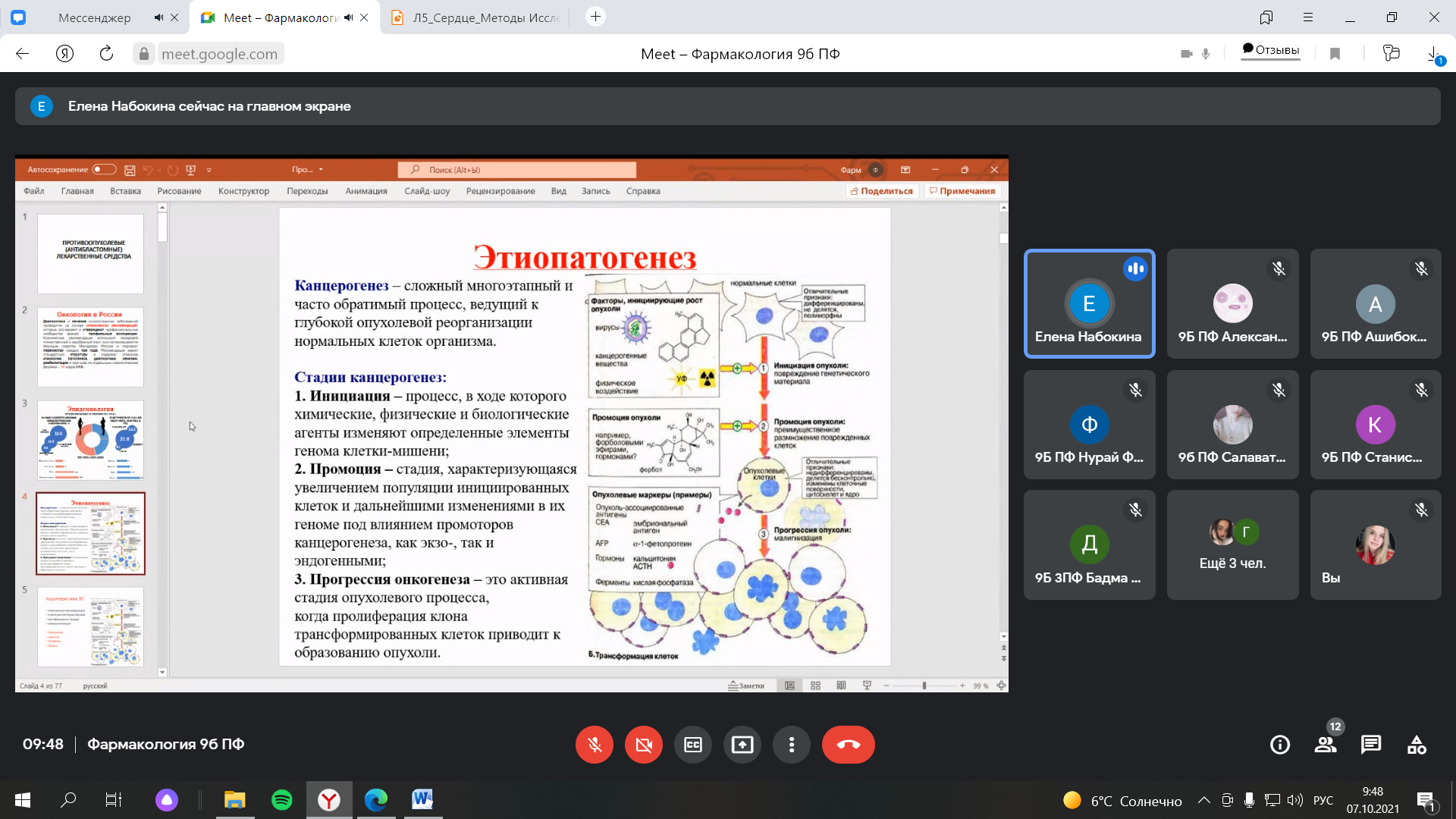Switch to the Мессенджер browser tab
The height and width of the screenshot is (819, 1456).
click(x=95, y=17)
